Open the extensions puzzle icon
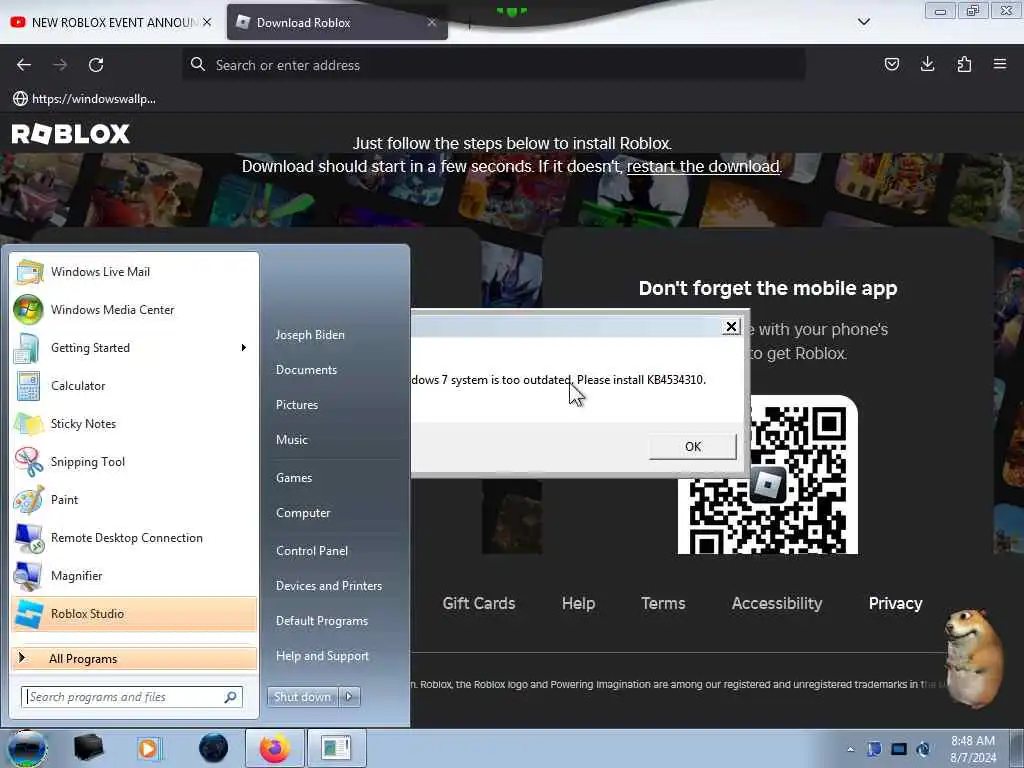 pos(964,64)
